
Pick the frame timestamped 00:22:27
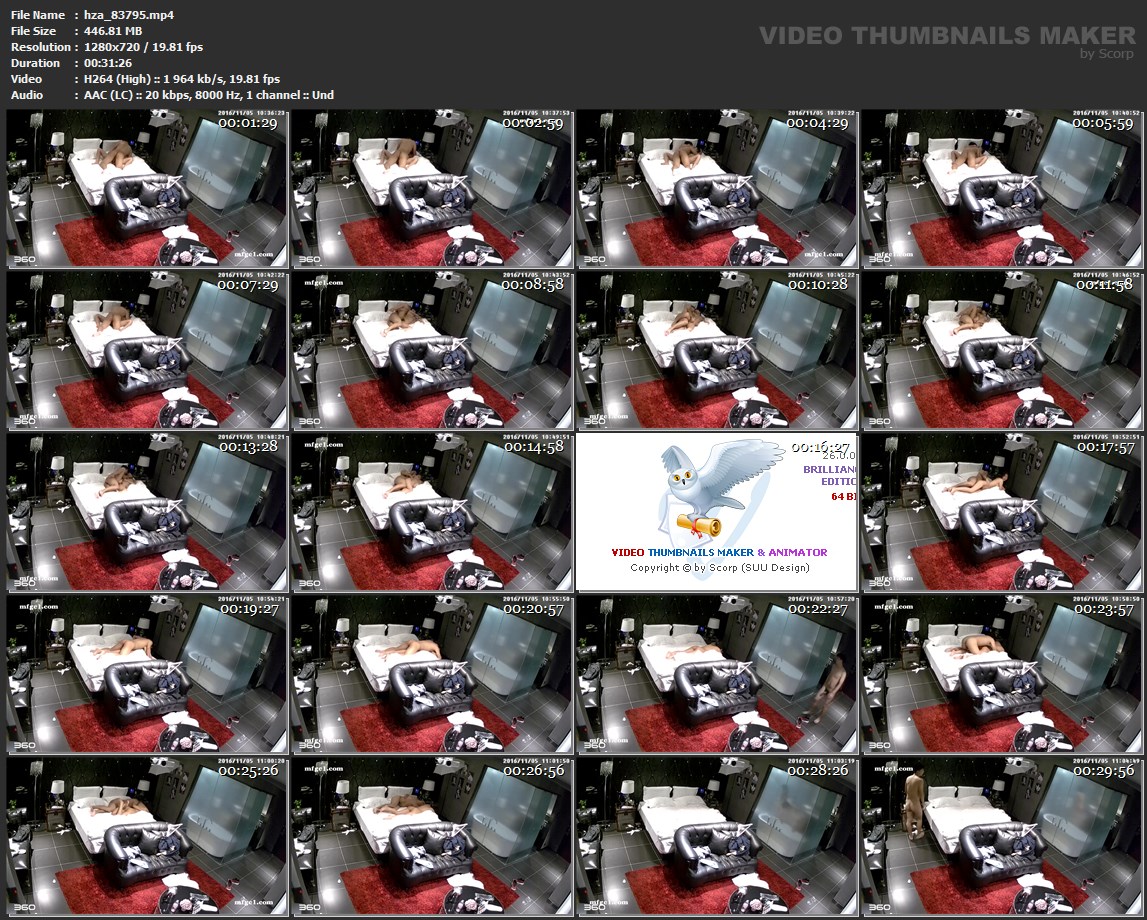tap(716, 674)
